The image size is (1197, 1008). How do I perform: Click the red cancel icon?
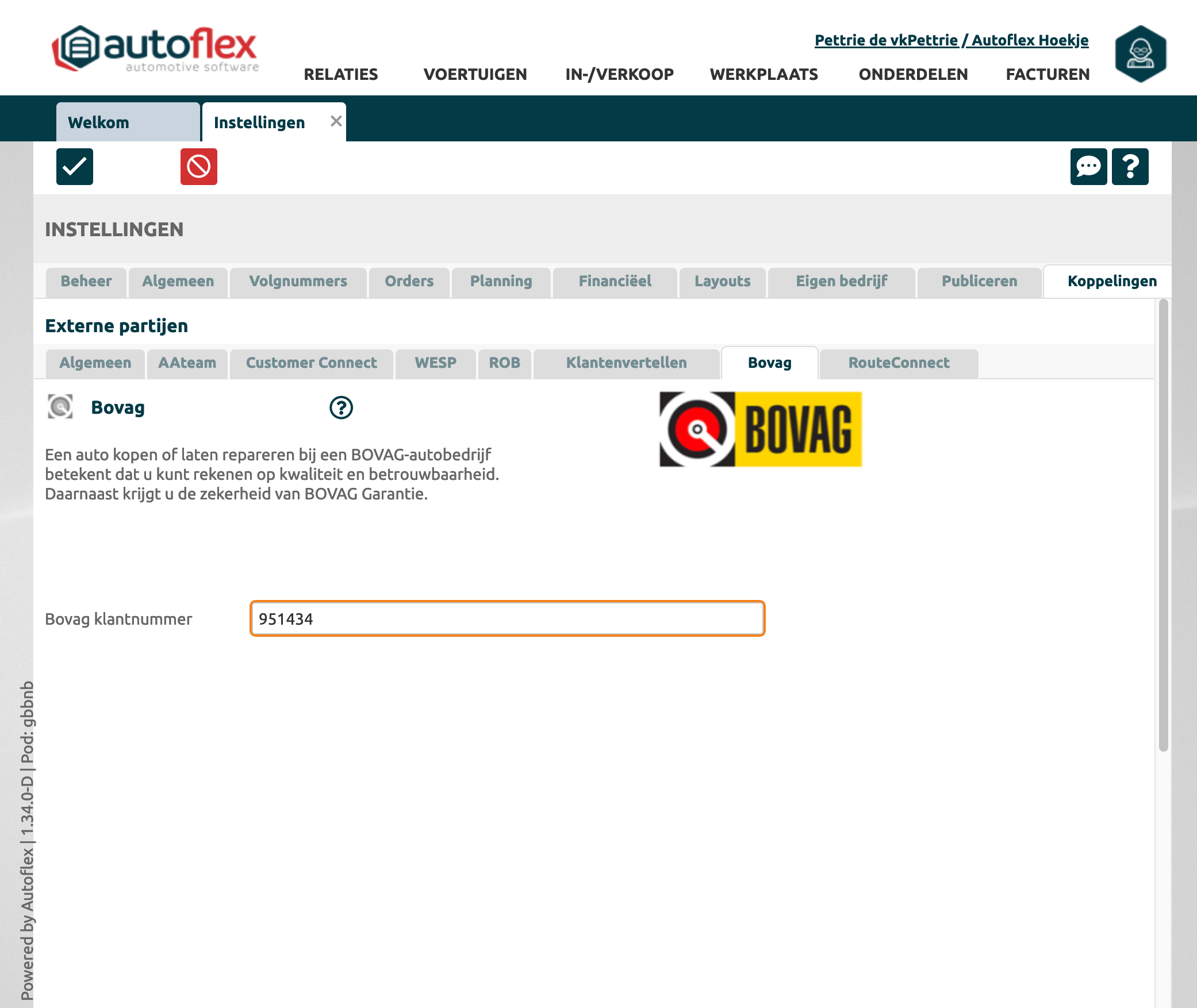[199, 167]
